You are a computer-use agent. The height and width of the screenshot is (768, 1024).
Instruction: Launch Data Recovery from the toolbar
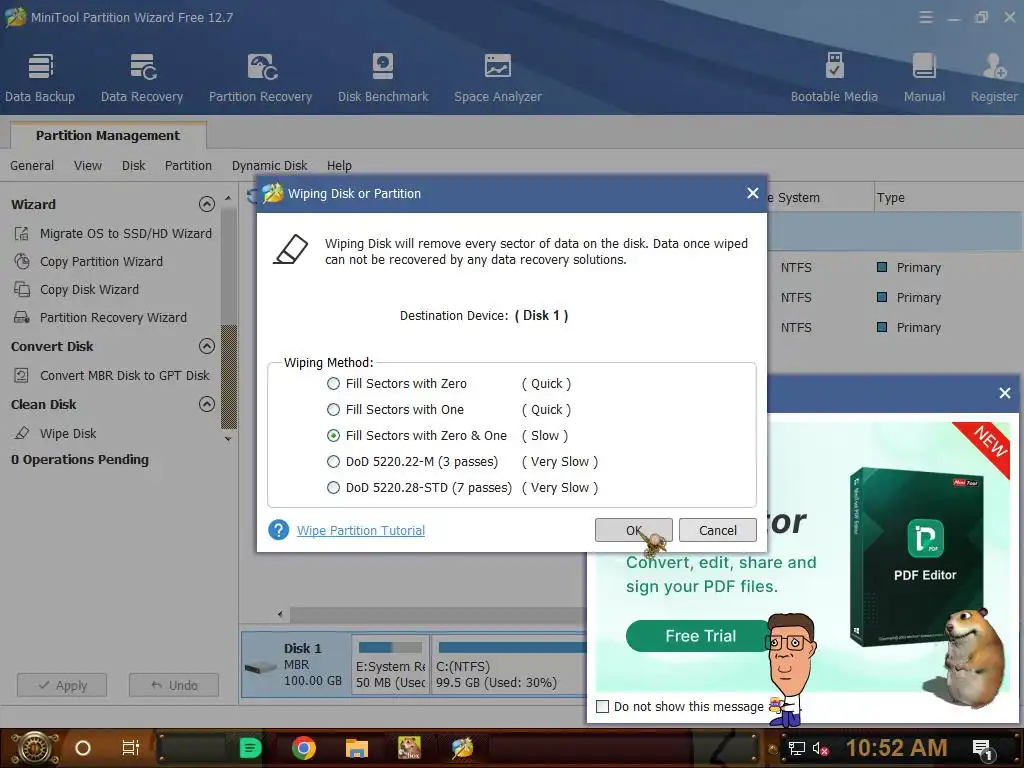(142, 78)
